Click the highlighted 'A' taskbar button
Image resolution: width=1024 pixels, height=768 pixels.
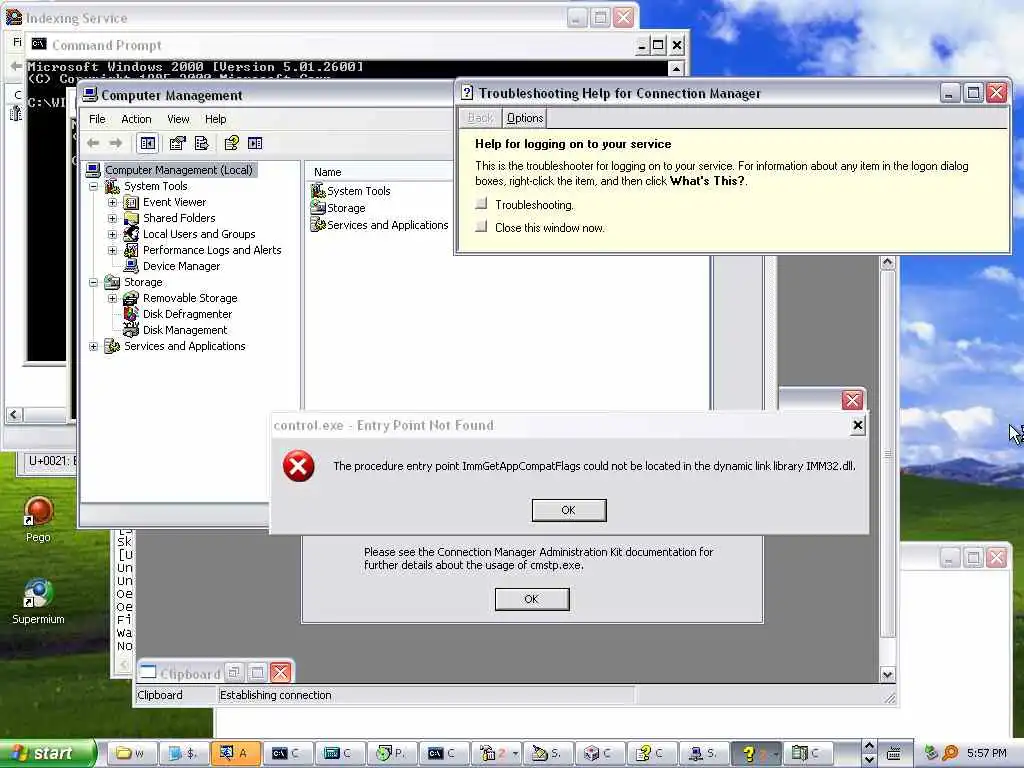coord(236,754)
